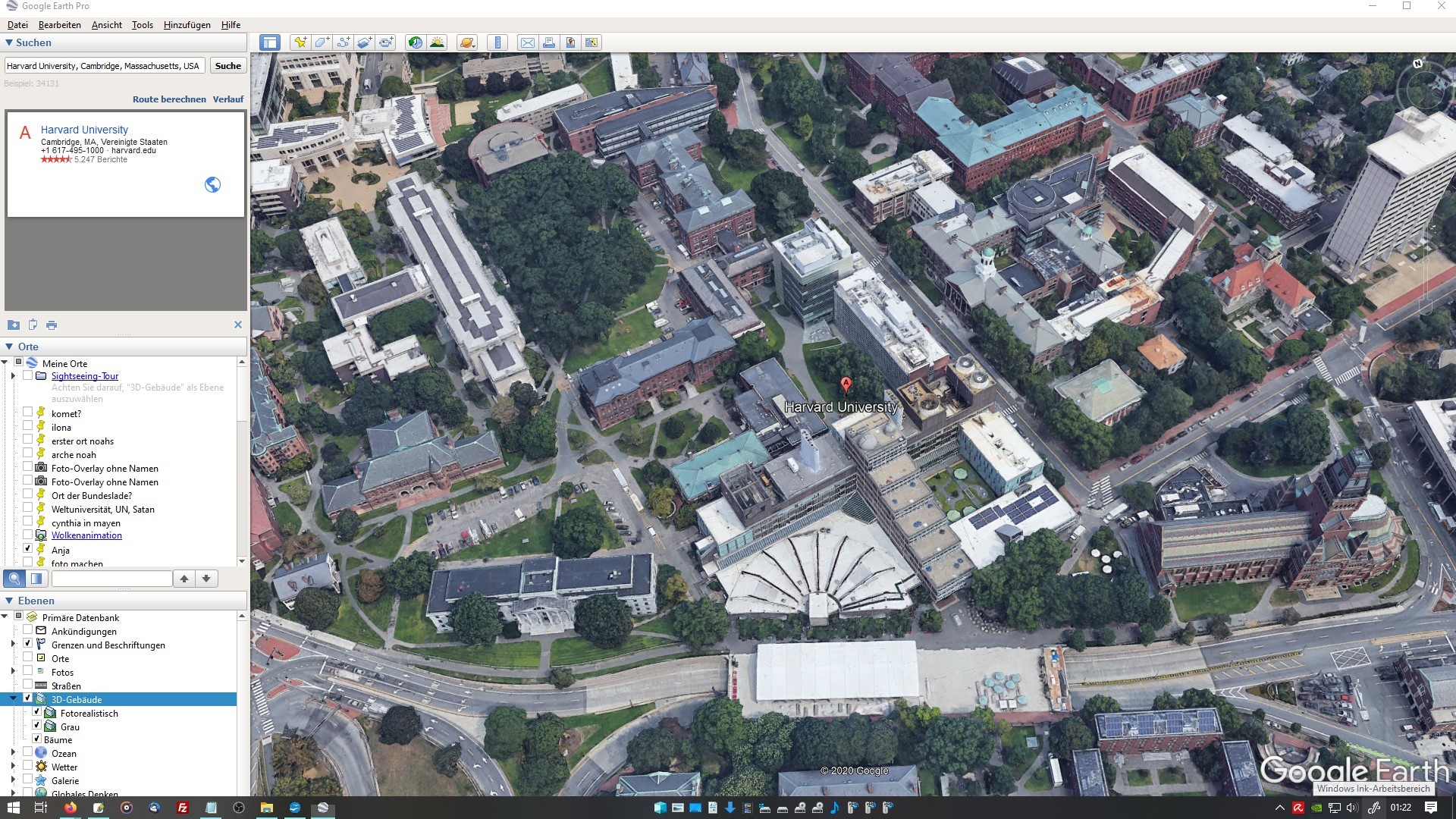The image size is (1456, 819).
Task: Click the north compass control
Action: click(1417, 63)
